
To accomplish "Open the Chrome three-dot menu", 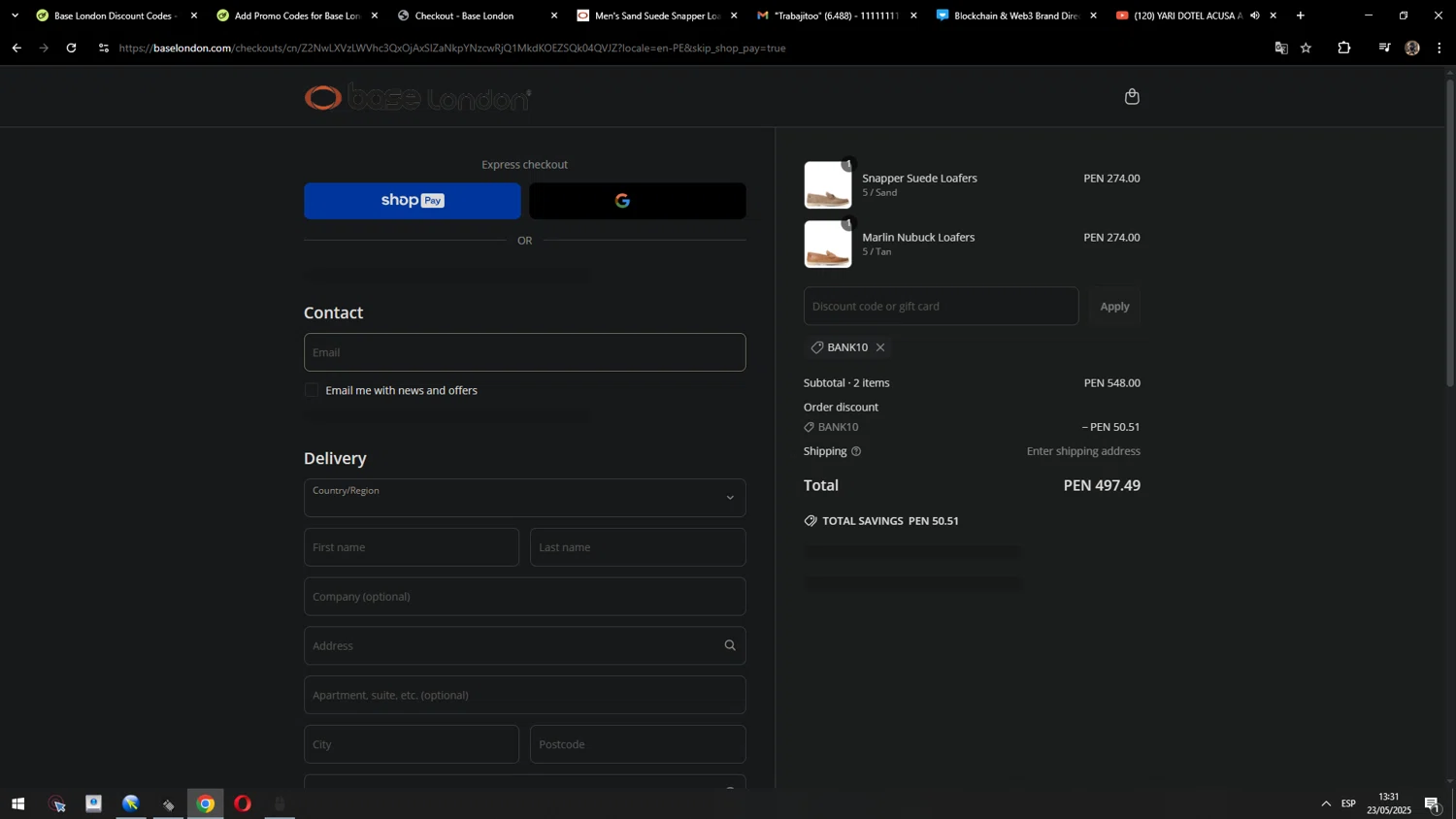I will point(1439,48).
